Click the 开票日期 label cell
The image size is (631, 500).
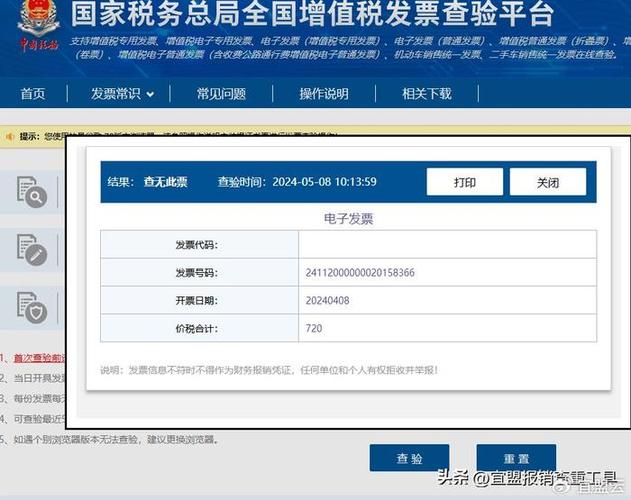[200, 300]
